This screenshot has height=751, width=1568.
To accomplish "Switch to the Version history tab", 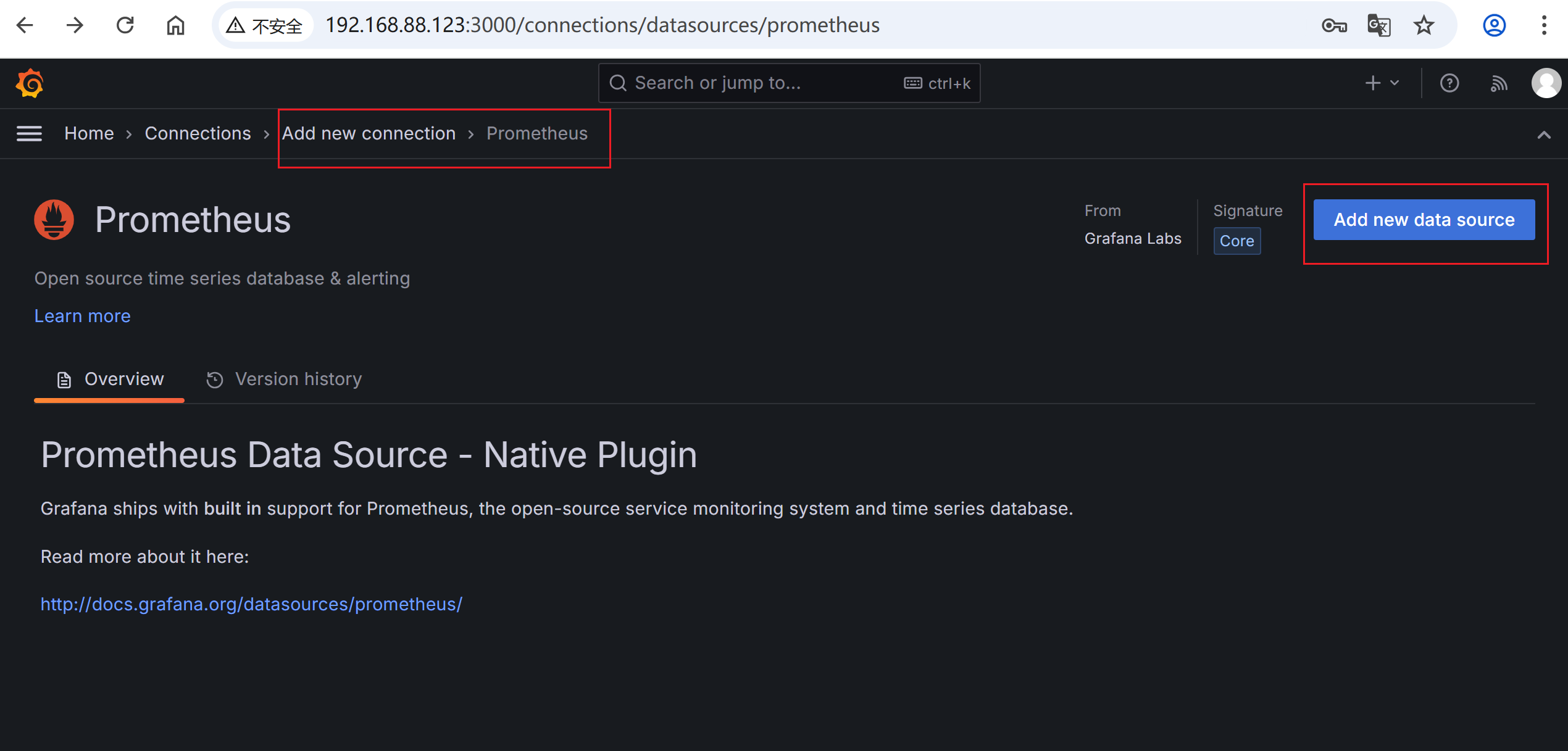I will click(x=285, y=379).
